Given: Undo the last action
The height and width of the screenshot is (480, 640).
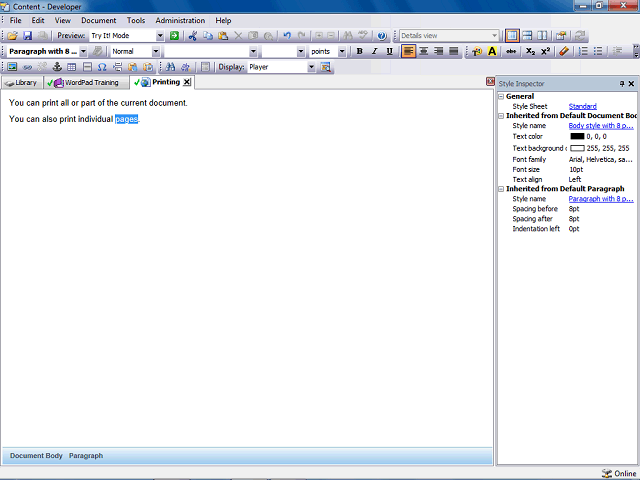Looking at the screenshot, I should click(287, 36).
